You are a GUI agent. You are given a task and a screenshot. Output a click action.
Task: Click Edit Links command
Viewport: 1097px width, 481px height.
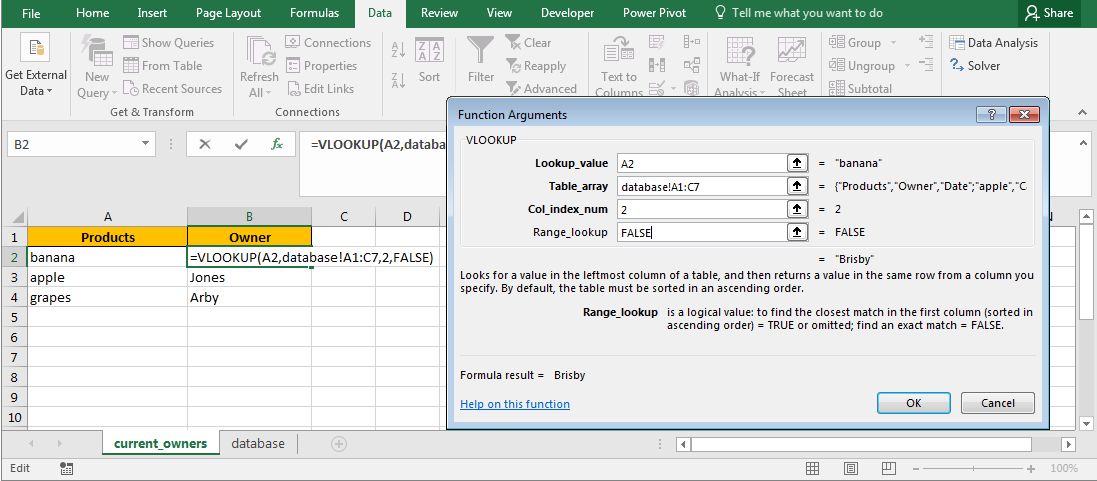point(320,89)
